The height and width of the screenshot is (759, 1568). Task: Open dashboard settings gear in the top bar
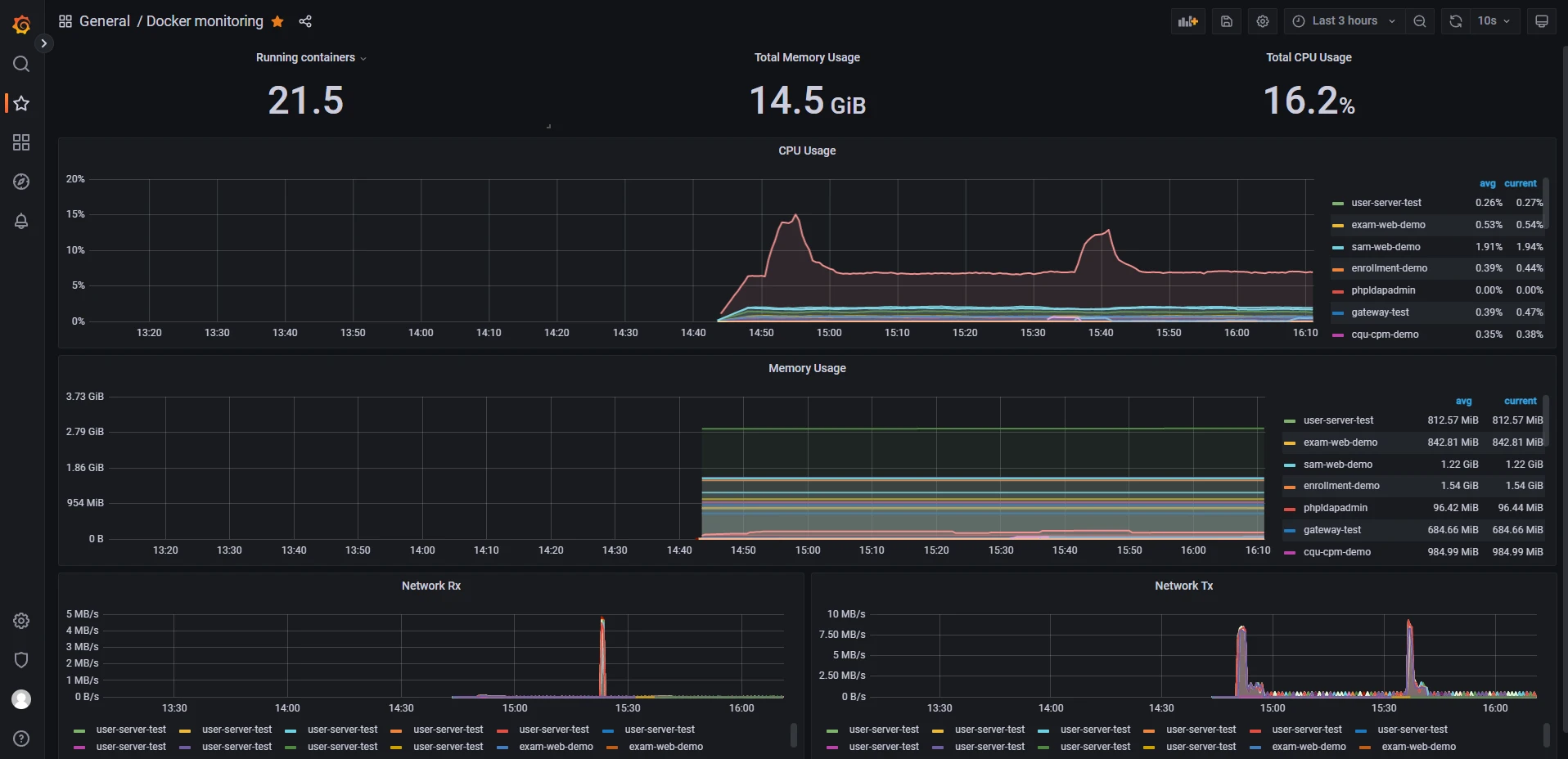pyautogui.click(x=1263, y=21)
